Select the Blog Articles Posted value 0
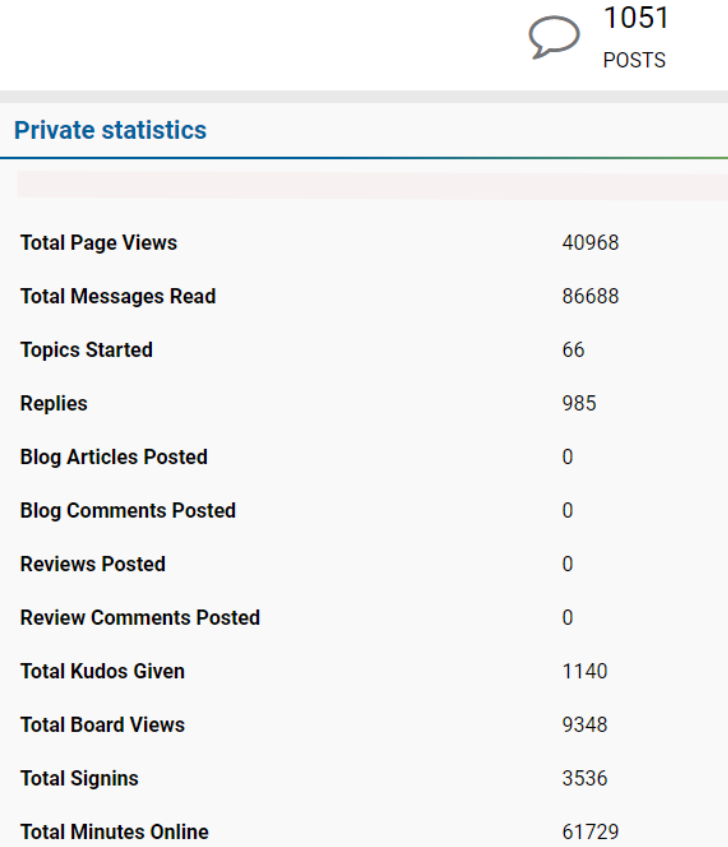The height and width of the screenshot is (847, 728). point(567,457)
